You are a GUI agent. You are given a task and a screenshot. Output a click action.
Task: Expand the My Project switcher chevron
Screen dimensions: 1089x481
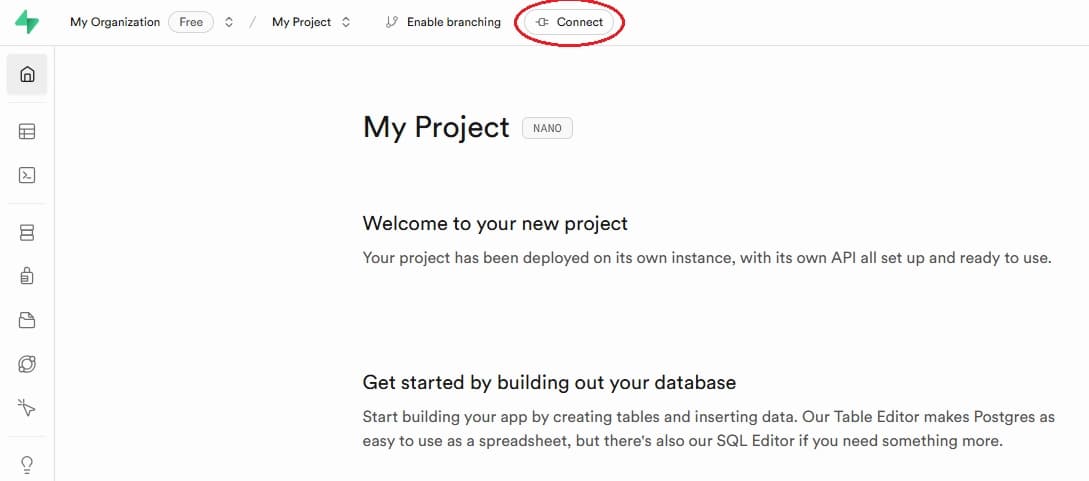click(346, 22)
